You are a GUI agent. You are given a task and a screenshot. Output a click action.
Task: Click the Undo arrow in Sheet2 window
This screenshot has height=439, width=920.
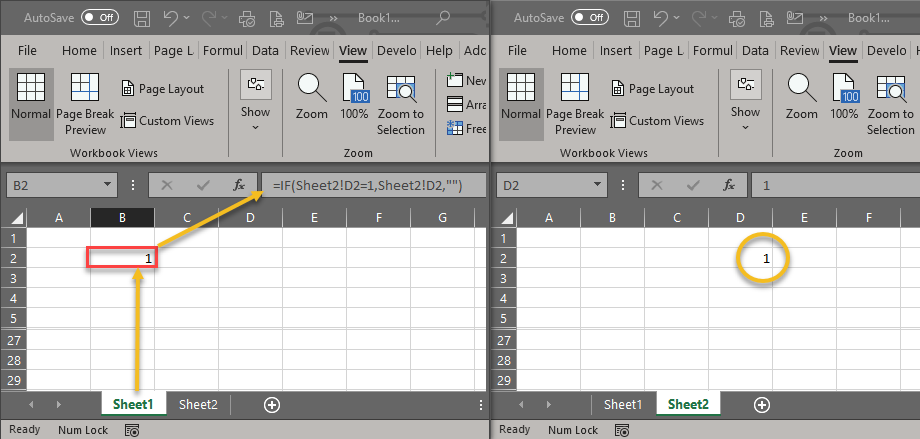(661, 18)
